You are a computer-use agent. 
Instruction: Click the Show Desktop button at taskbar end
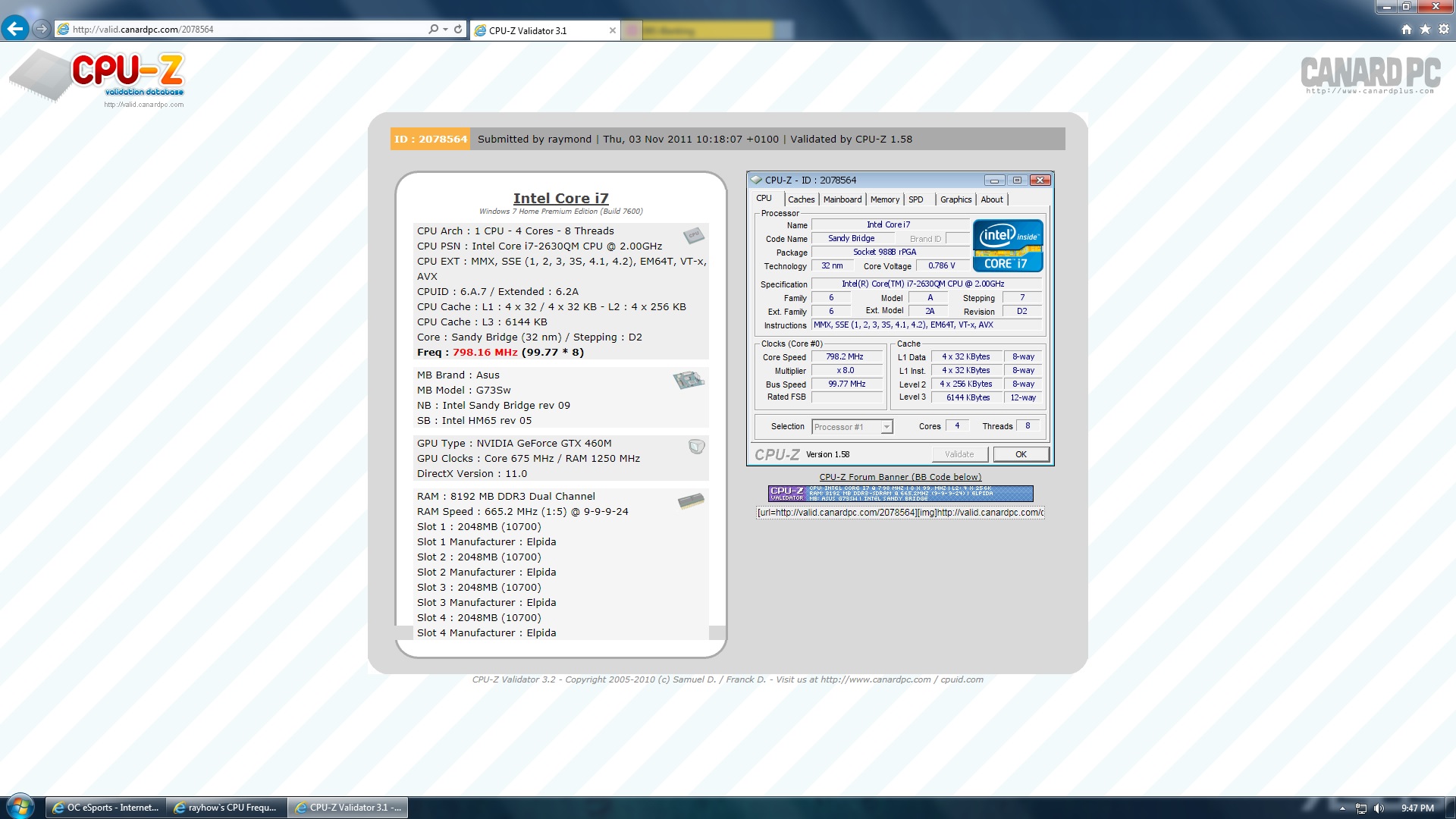(x=1450, y=808)
